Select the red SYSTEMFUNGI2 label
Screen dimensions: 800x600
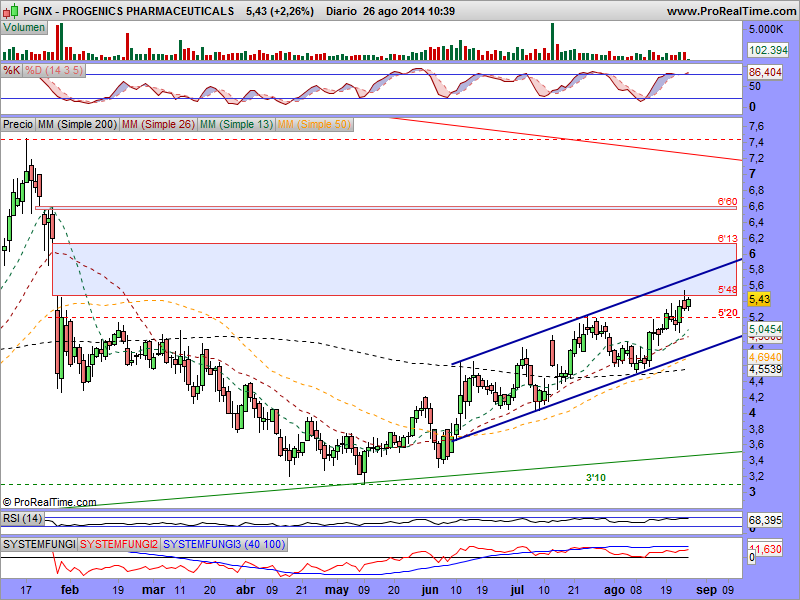click(x=119, y=544)
